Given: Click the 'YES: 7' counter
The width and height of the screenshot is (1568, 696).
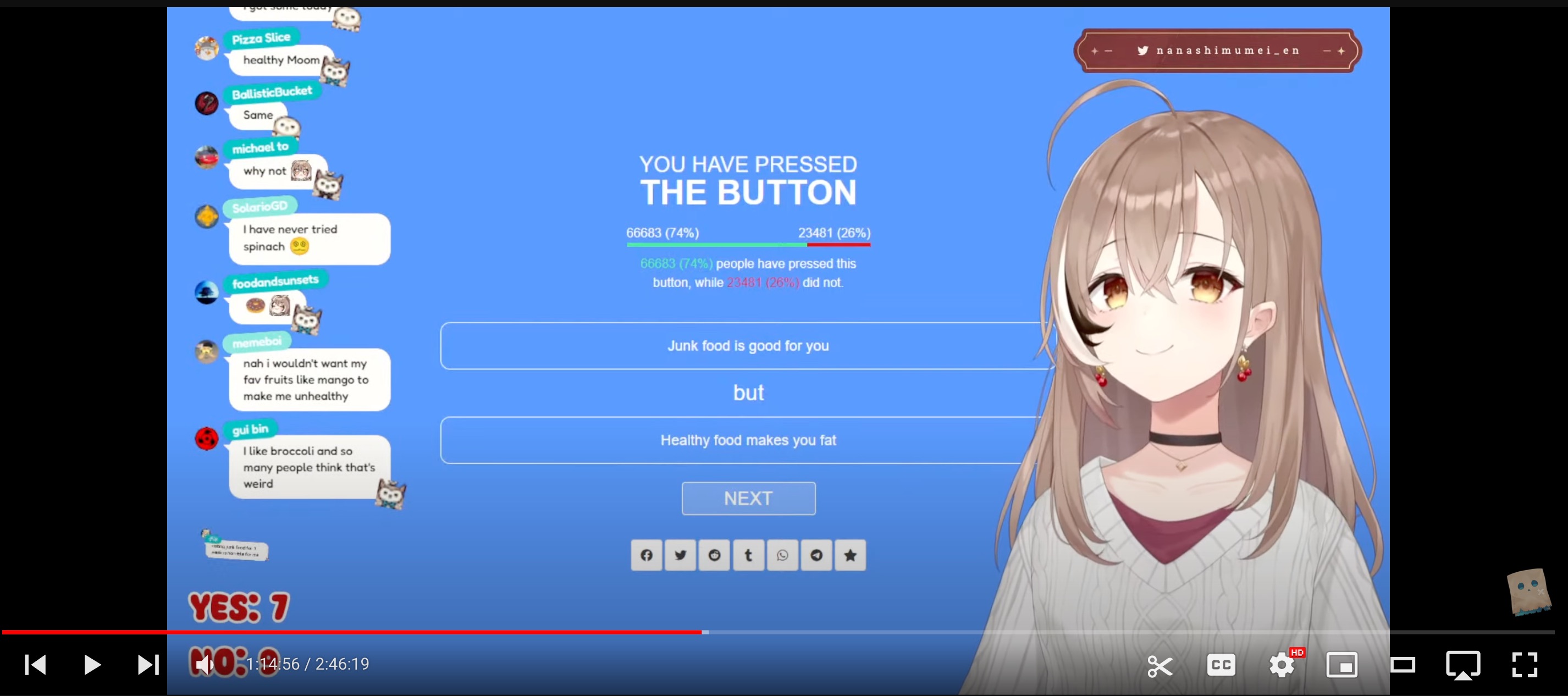Looking at the screenshot, I should (x=239, y=607).
